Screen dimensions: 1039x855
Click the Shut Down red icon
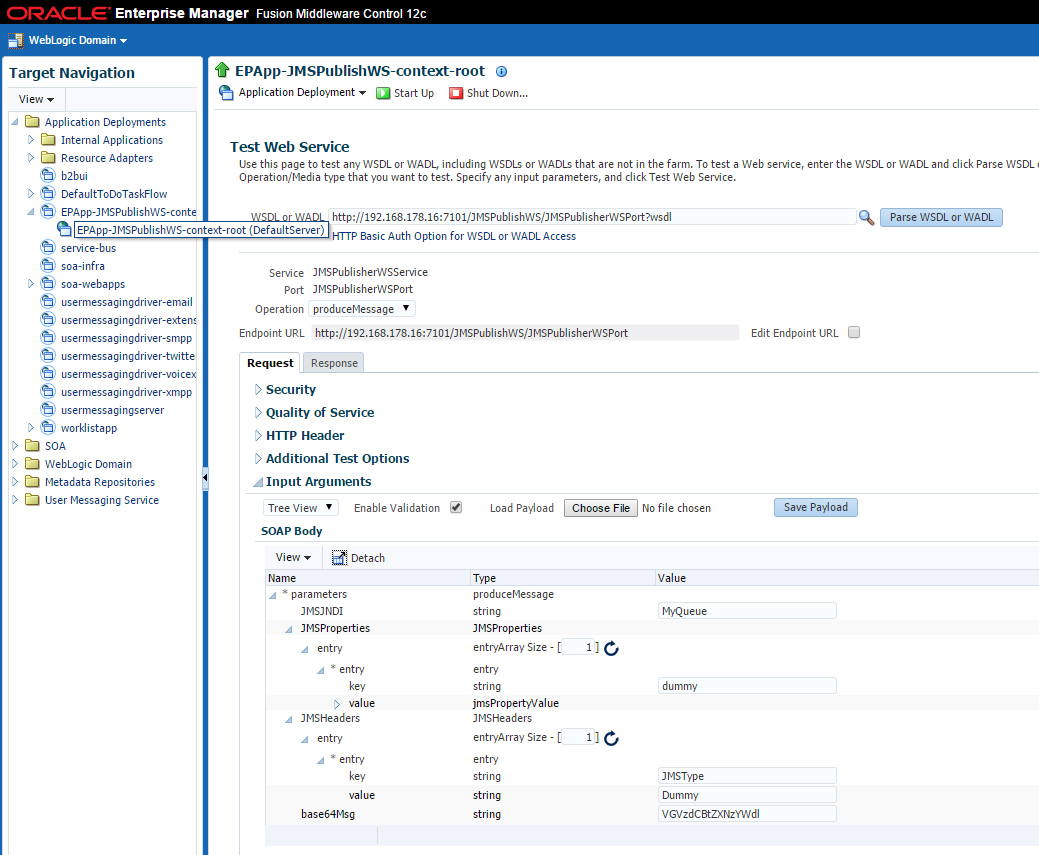point(456,93)
